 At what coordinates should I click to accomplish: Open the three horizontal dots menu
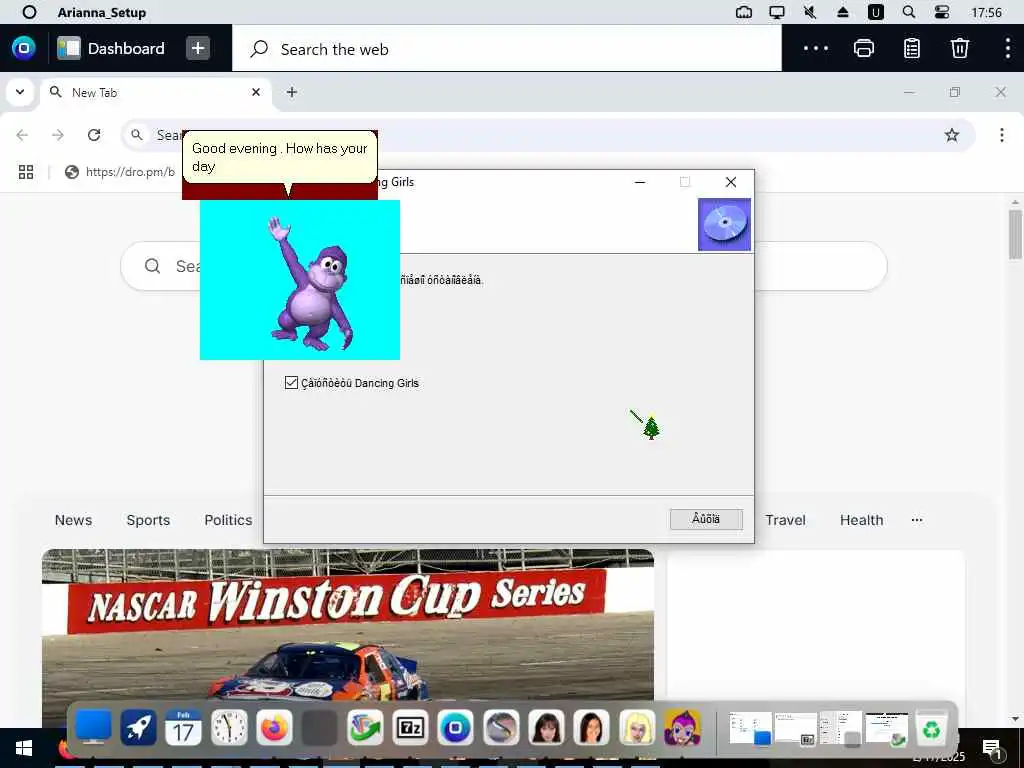click(x=816, y=48)
